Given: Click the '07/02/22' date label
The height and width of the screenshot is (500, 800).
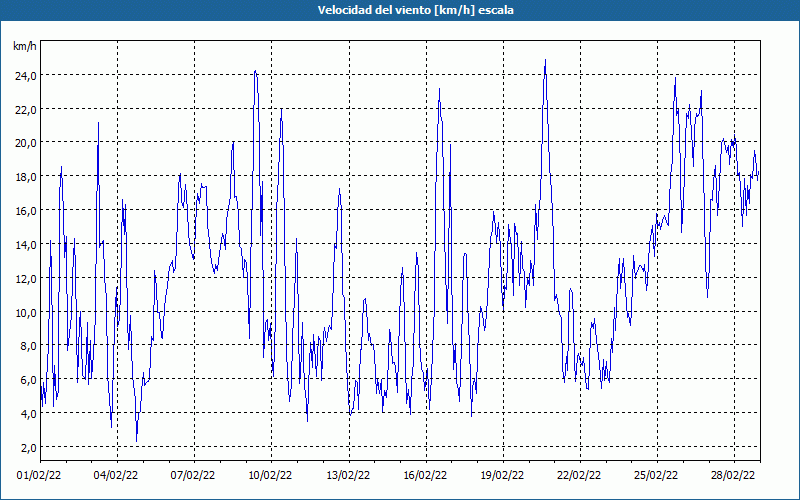Looking at the screenshot, I should point(193,475).
